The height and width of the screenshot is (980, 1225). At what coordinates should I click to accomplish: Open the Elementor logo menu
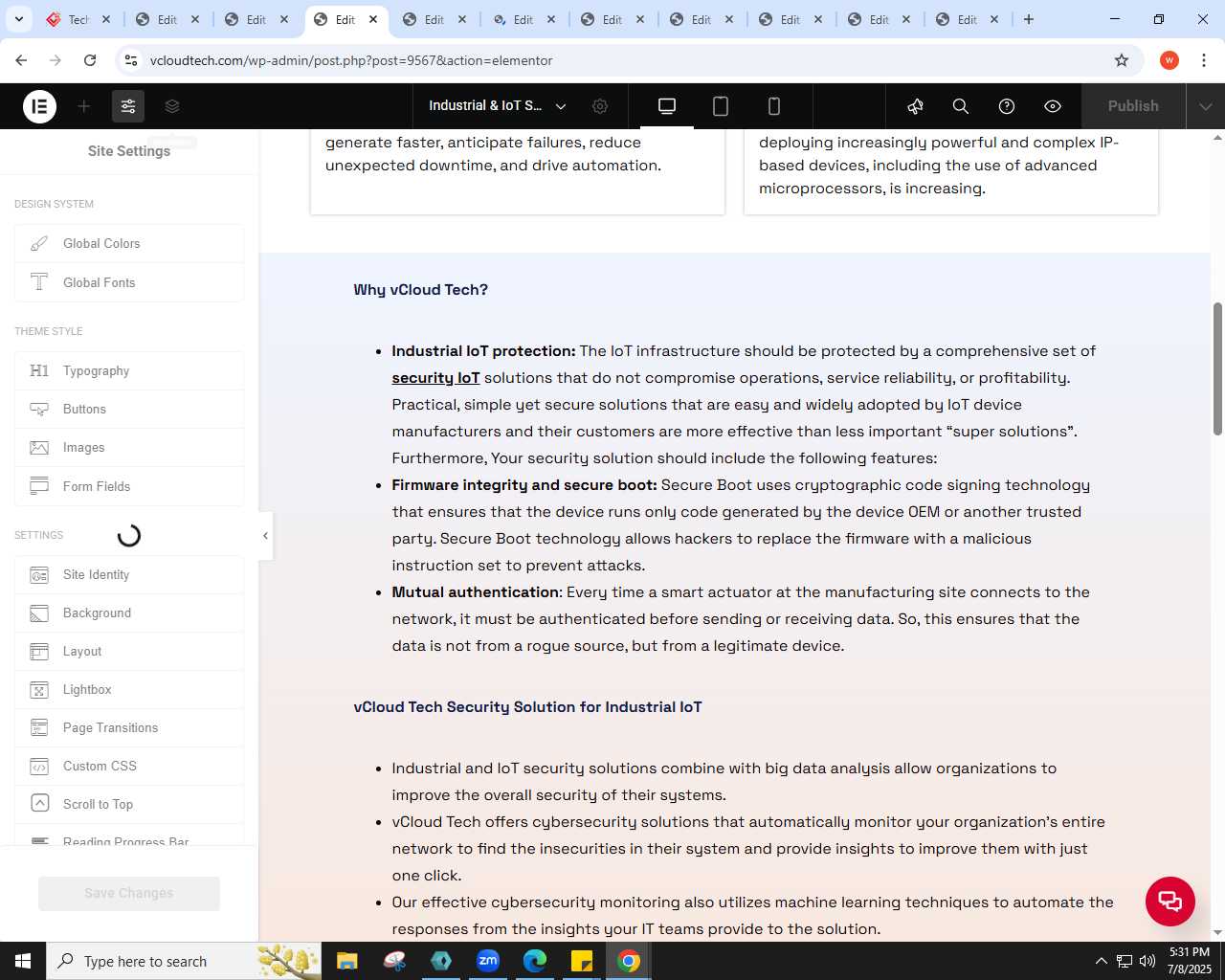(39, 106)
